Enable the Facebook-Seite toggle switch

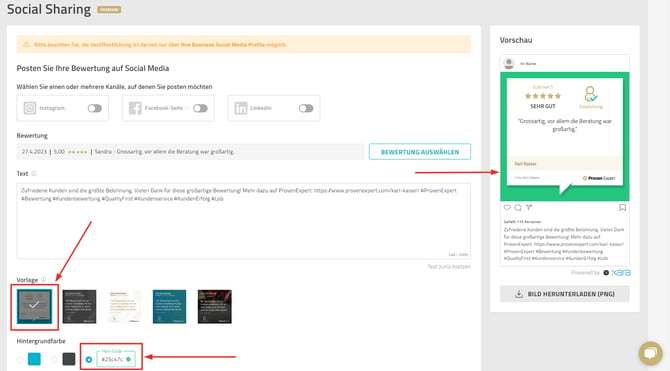click(x=200, y=108)
